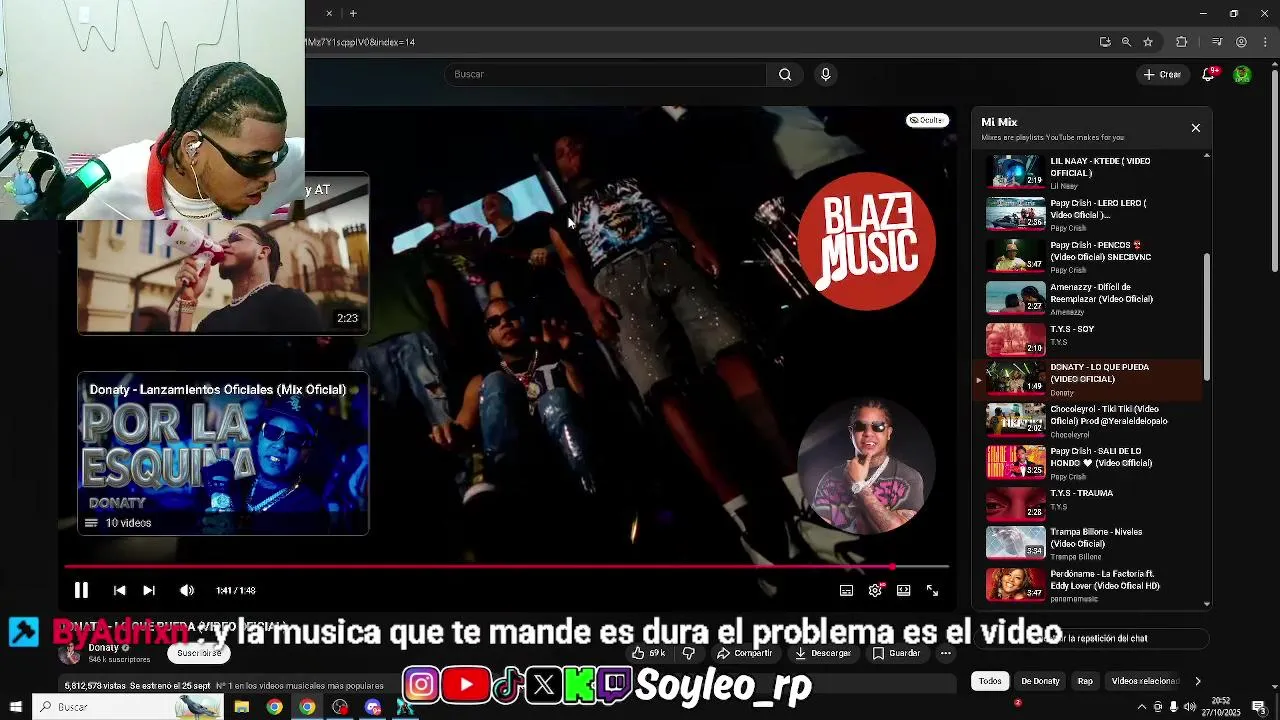Select the Todos filter chip
The height and width of the screenshot is (720, 1280).
point(990,681)
